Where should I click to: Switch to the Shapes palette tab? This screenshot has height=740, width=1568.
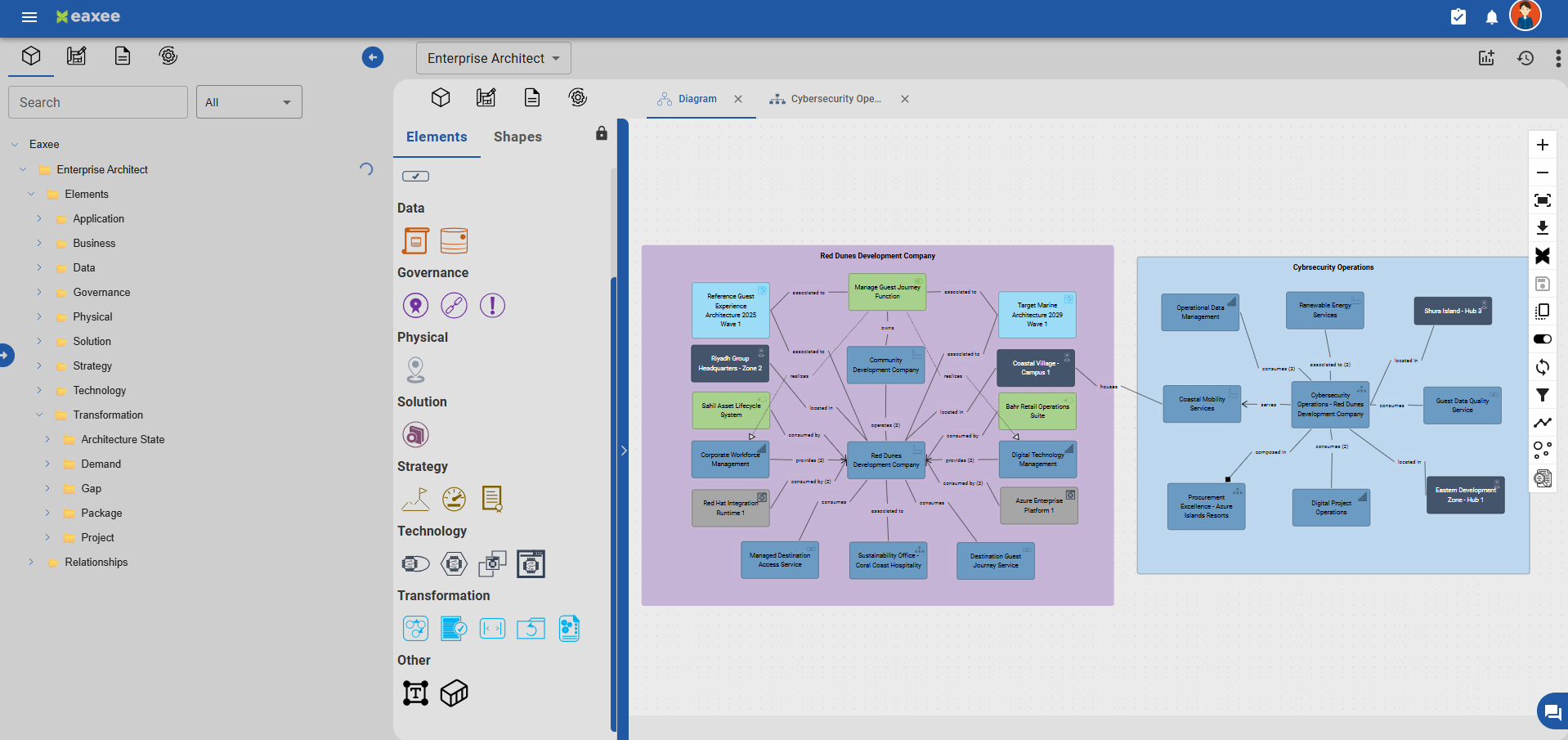517,137
